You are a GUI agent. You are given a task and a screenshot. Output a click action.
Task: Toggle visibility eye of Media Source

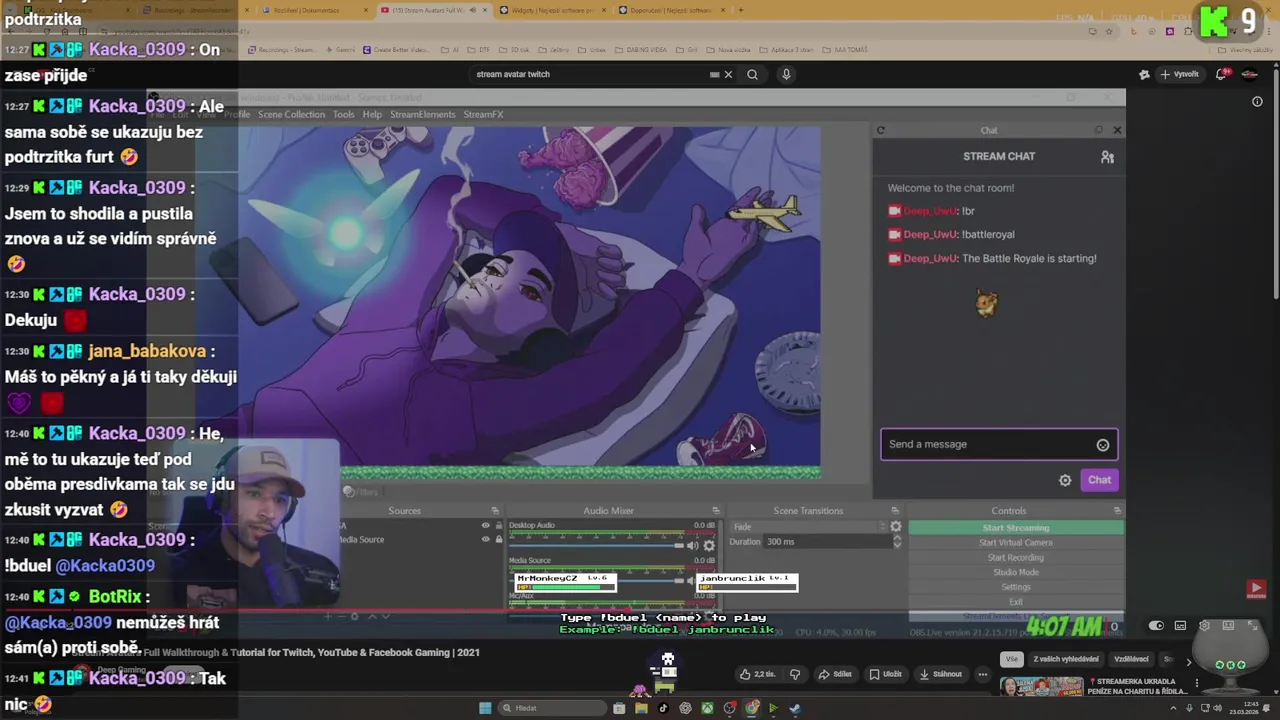486,539
